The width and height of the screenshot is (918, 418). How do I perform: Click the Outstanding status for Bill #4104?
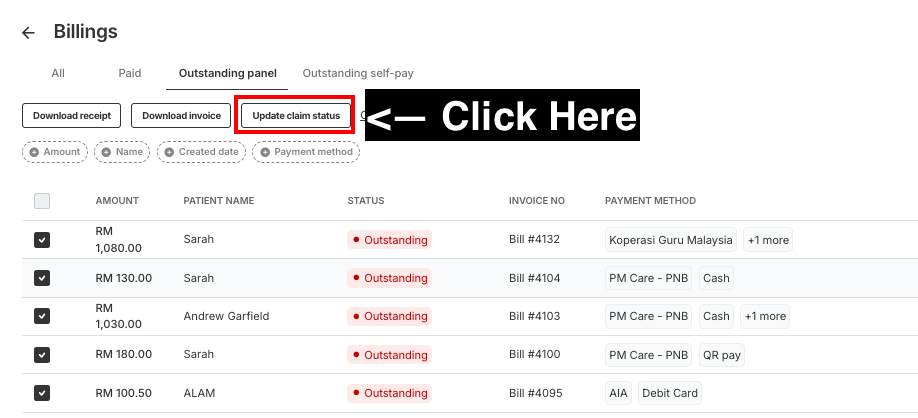(x=389, y=278)
